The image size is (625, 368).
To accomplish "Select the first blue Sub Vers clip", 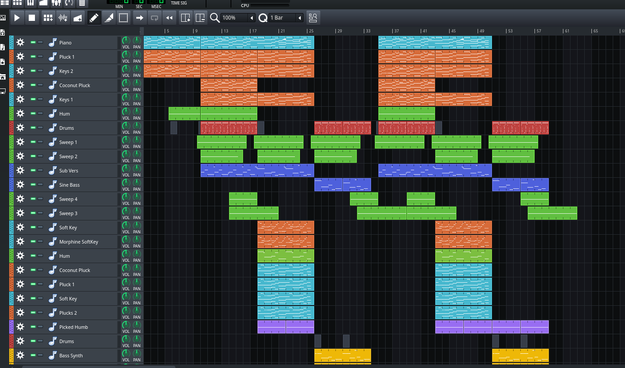I will pyautogui.click(x=257, y=171).
